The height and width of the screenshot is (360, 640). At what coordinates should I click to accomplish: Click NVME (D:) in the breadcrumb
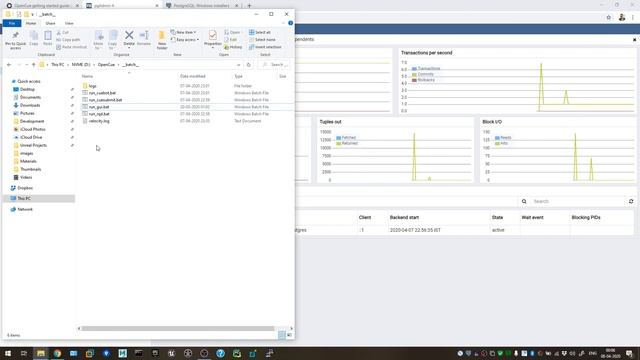click(81, 64)
